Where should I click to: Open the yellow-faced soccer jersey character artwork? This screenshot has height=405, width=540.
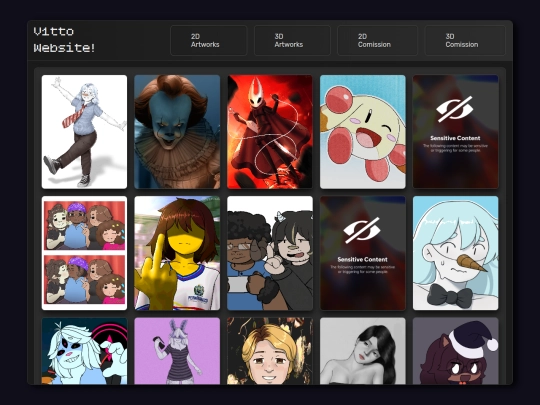(177, 253)
